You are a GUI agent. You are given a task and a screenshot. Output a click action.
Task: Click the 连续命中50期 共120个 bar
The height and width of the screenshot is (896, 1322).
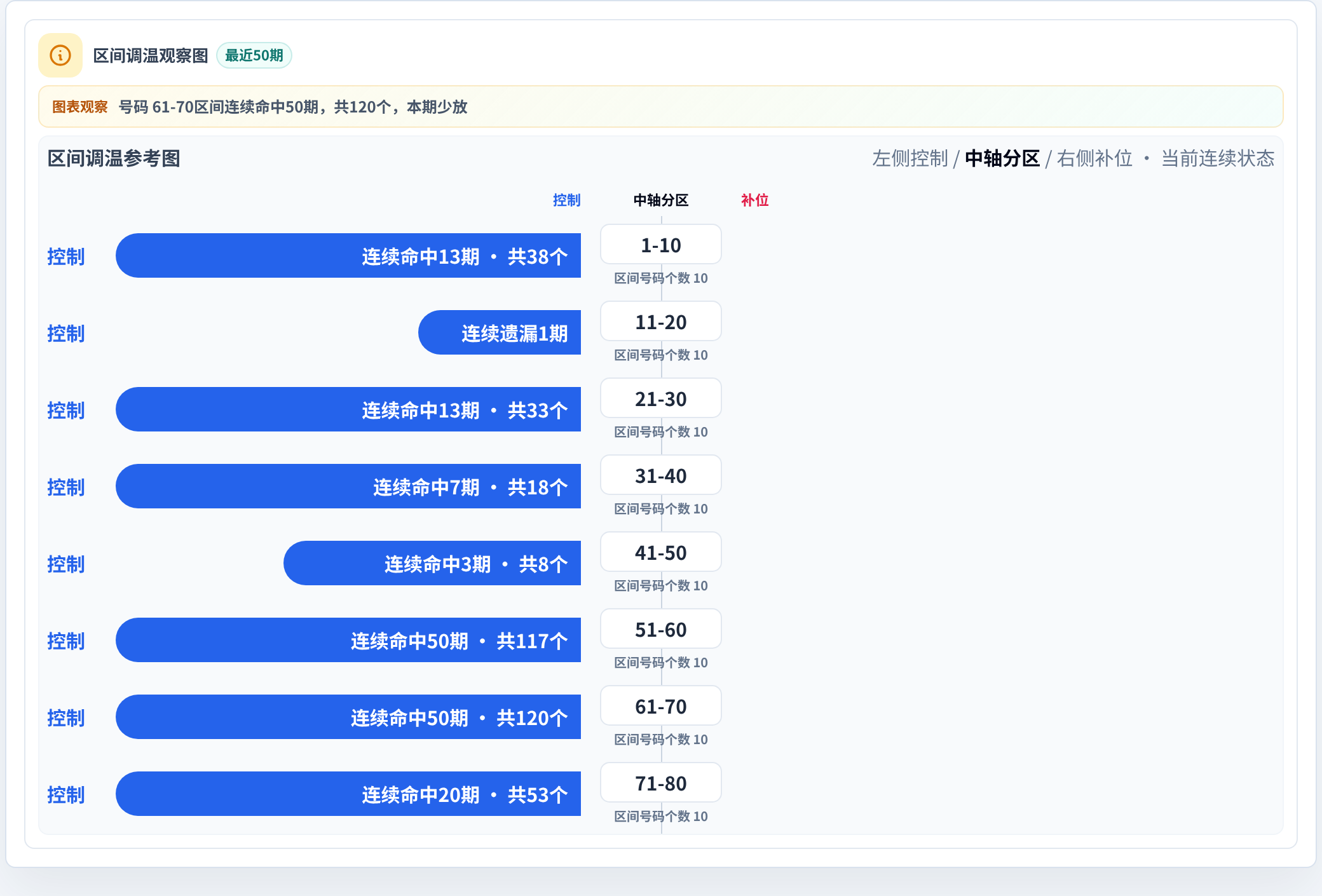348,717
